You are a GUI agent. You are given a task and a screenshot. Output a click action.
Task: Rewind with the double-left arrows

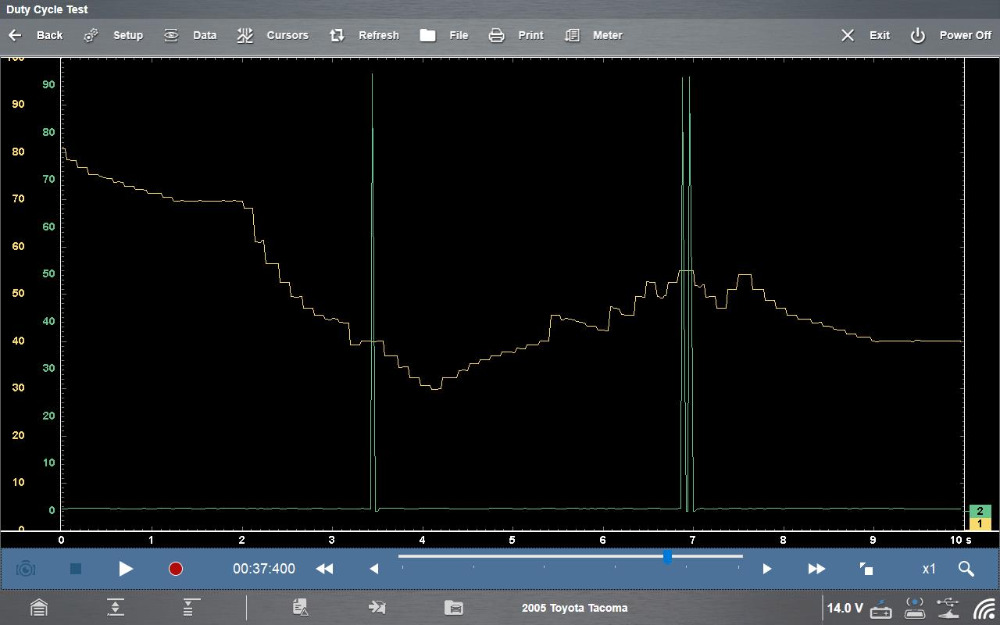pos(324,569)
